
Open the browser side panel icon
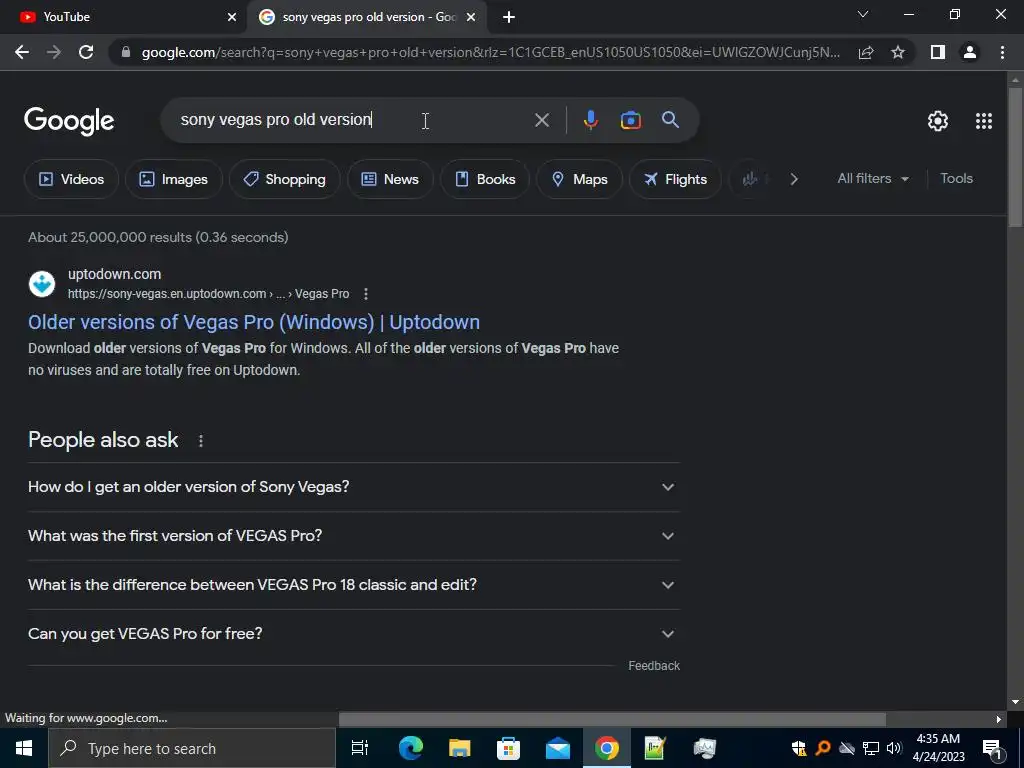coord(938,52)
